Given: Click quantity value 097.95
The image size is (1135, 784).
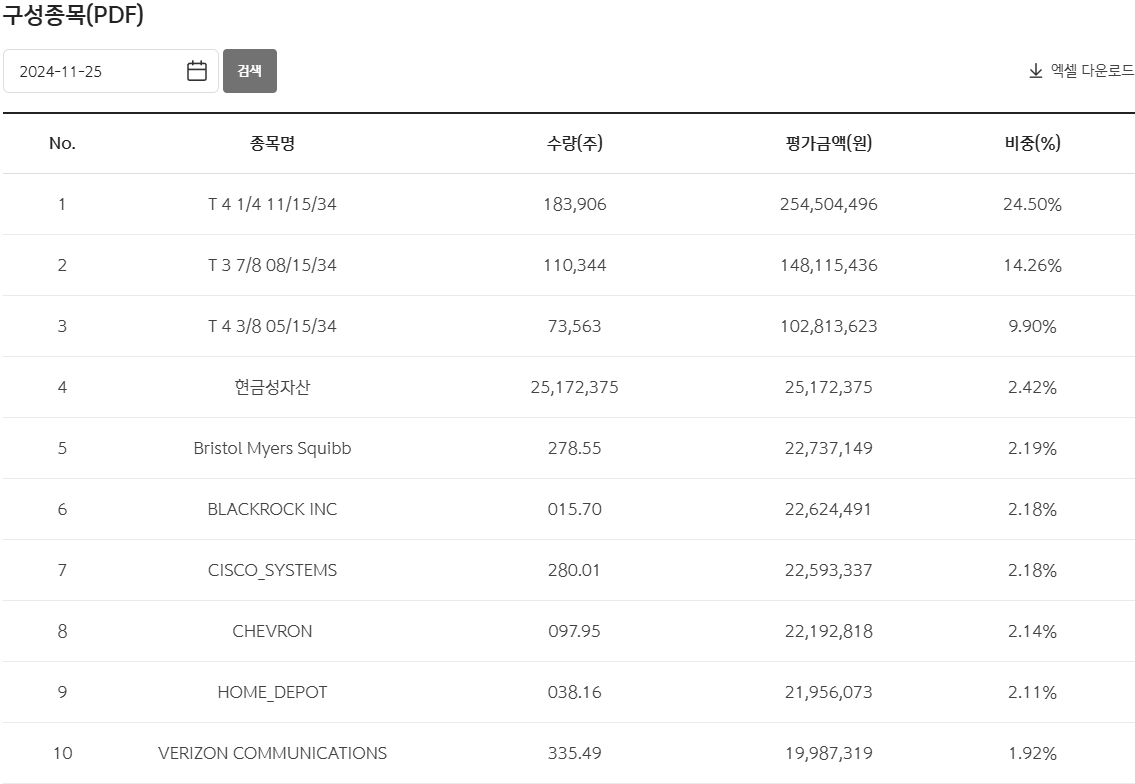Looking at the screenshot, I should click(x=575, y=631).
